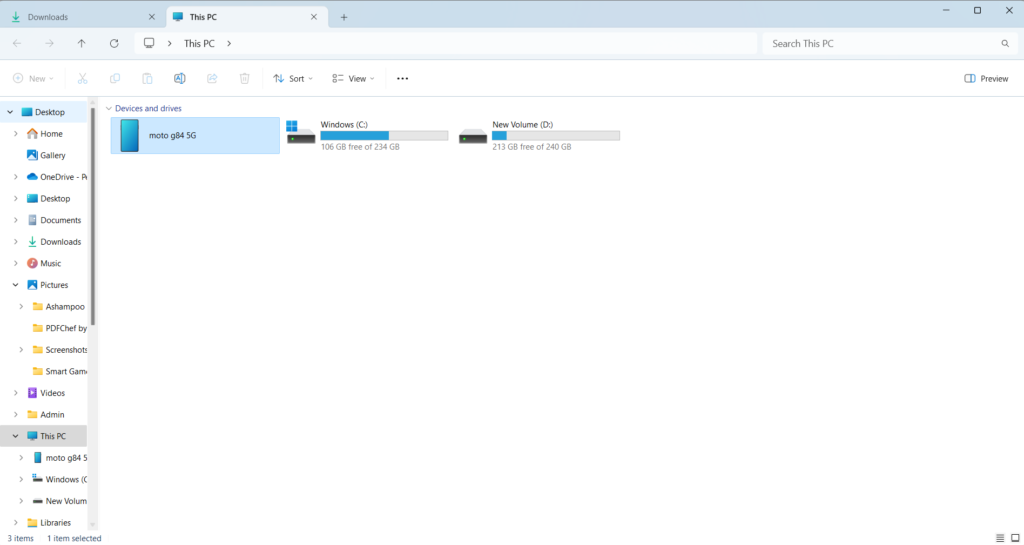Open the View dropdown

coord(353,78)
